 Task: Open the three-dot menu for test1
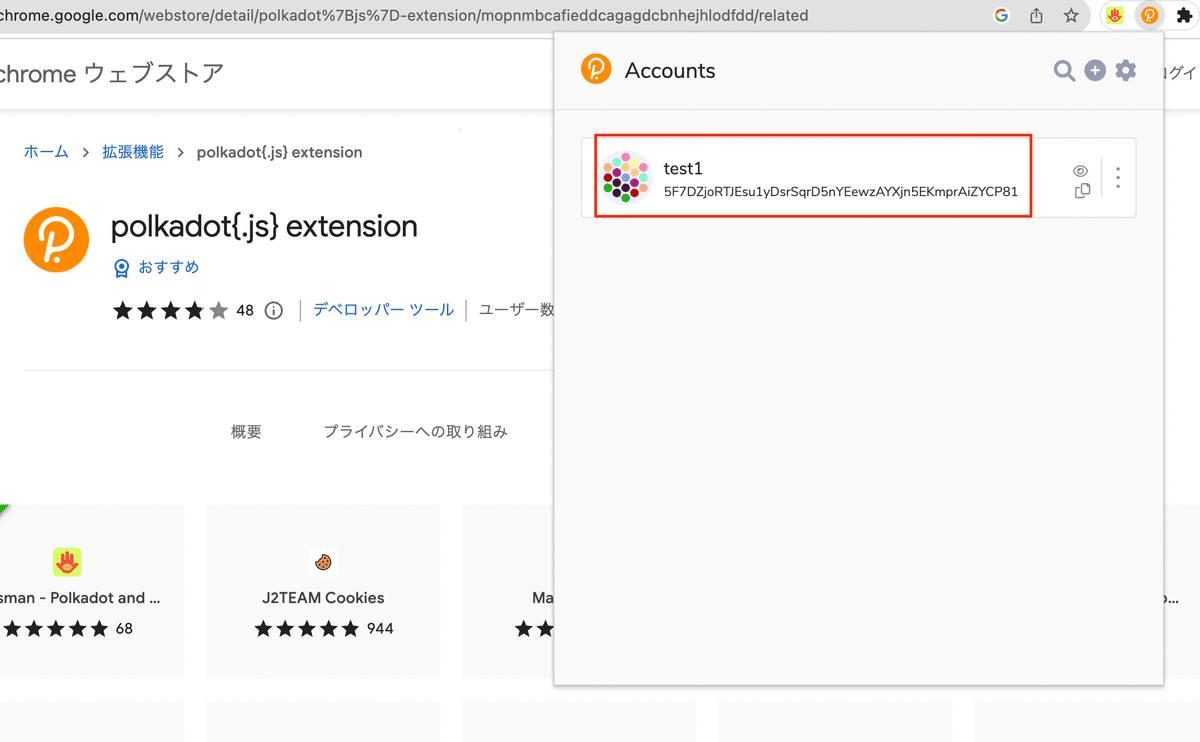coord(1118,178)
